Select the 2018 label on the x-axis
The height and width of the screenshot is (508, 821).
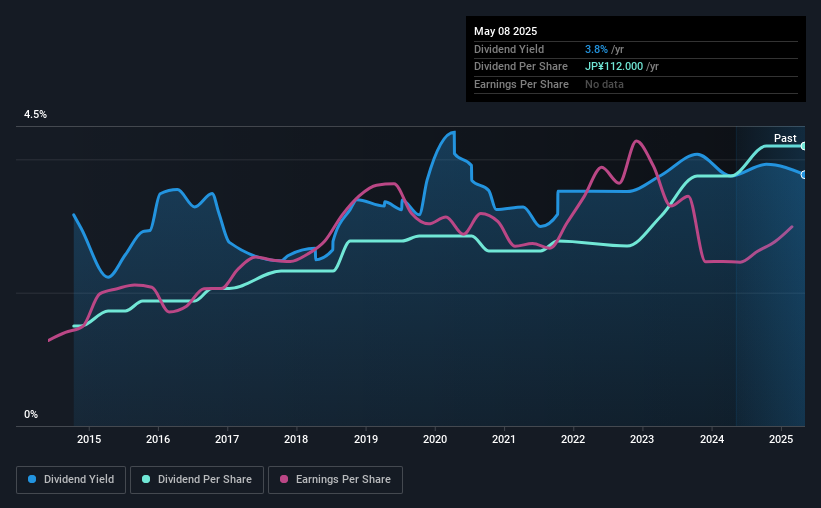click(x=296, y=439)
